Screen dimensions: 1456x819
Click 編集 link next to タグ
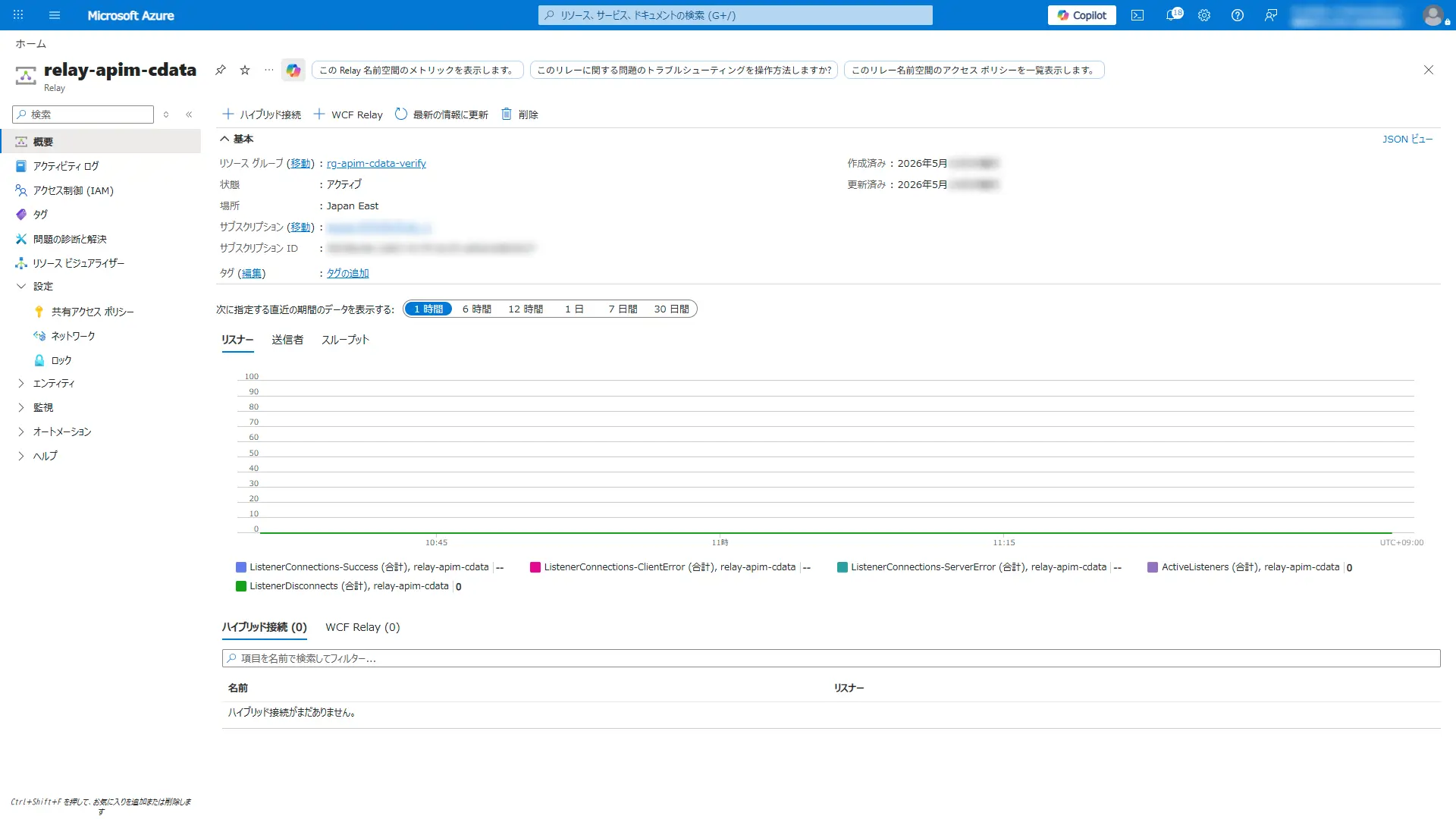[x=252, y=273]
